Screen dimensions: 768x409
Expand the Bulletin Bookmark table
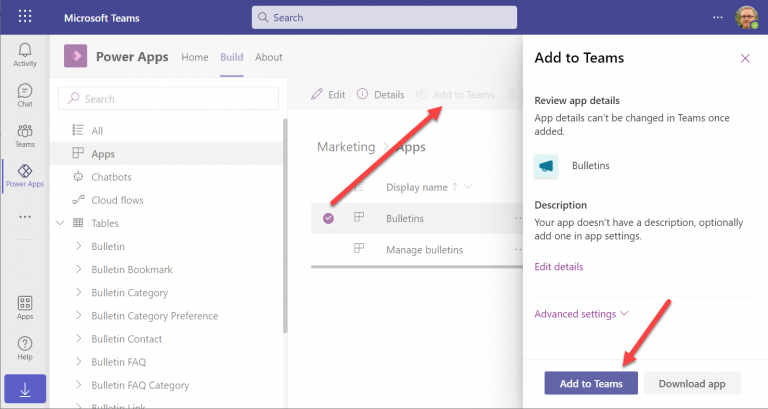click(79, 270)
